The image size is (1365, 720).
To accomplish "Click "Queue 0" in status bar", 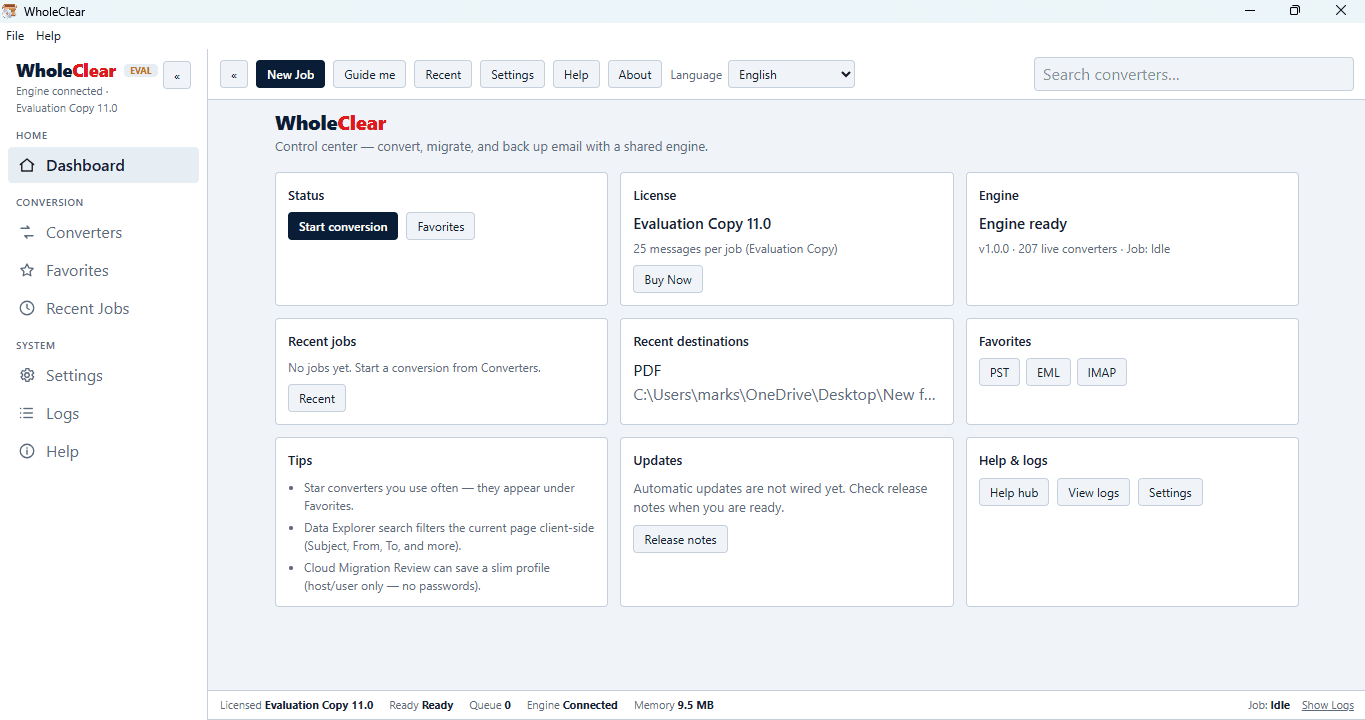I will tap(490, 705).
